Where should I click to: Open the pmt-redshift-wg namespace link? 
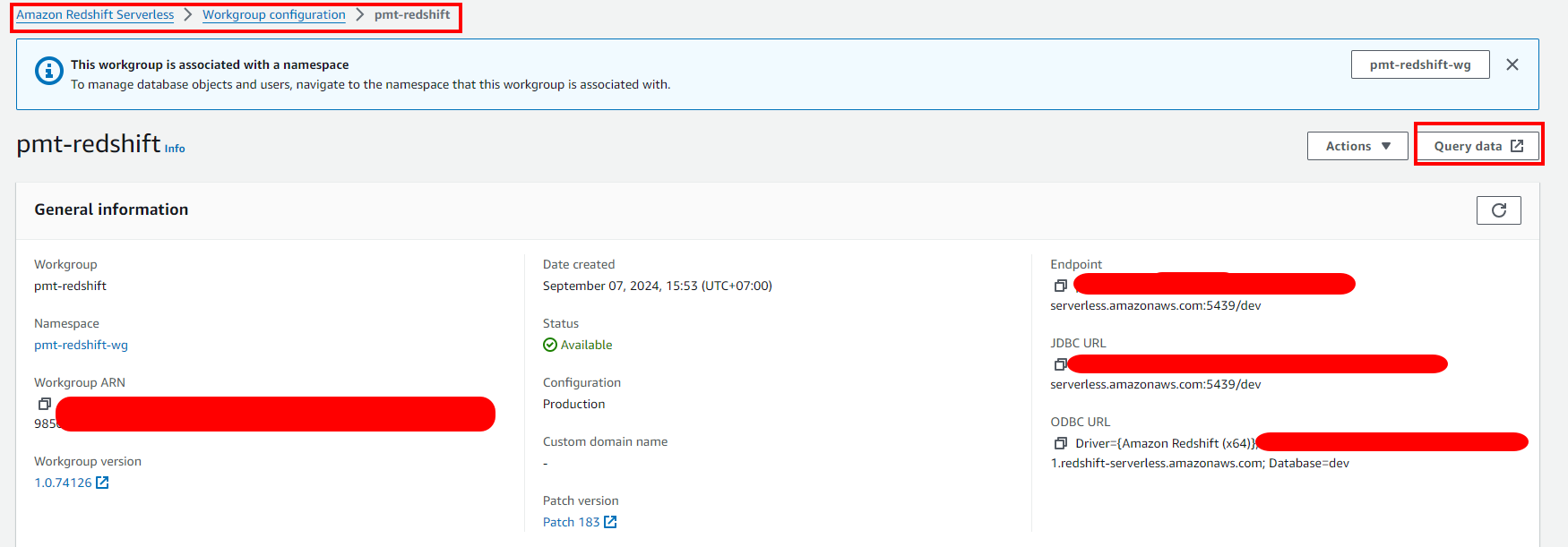tap(81, 345)
